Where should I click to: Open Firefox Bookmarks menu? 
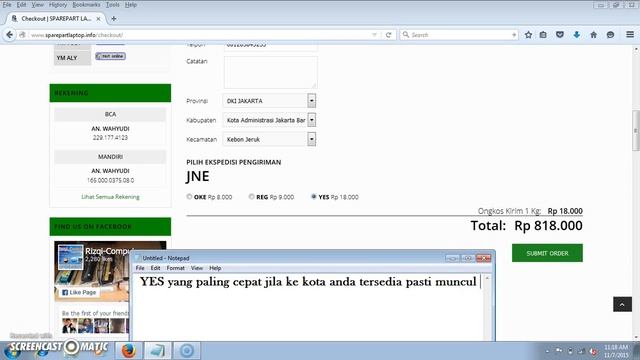(86, 5)
